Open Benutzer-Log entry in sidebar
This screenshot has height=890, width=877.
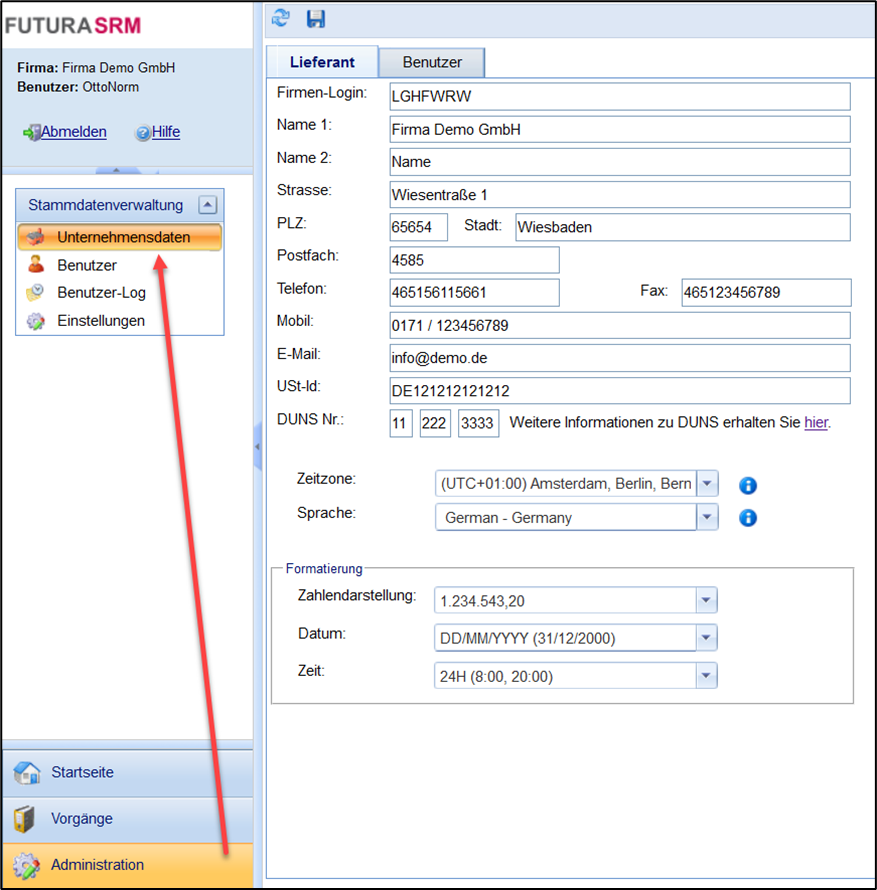tap(101, 293)
